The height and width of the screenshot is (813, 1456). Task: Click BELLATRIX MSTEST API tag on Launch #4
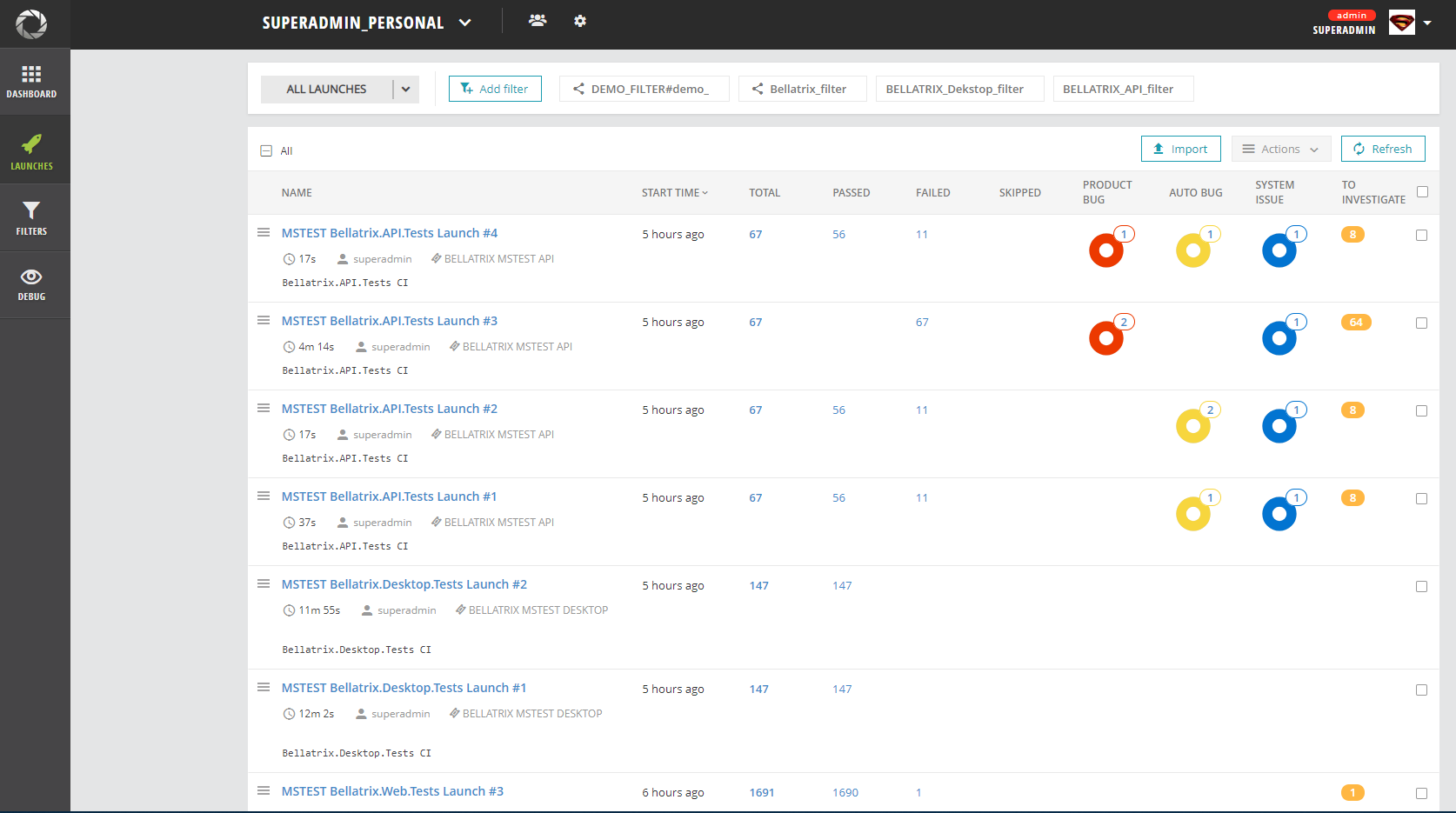492,258
